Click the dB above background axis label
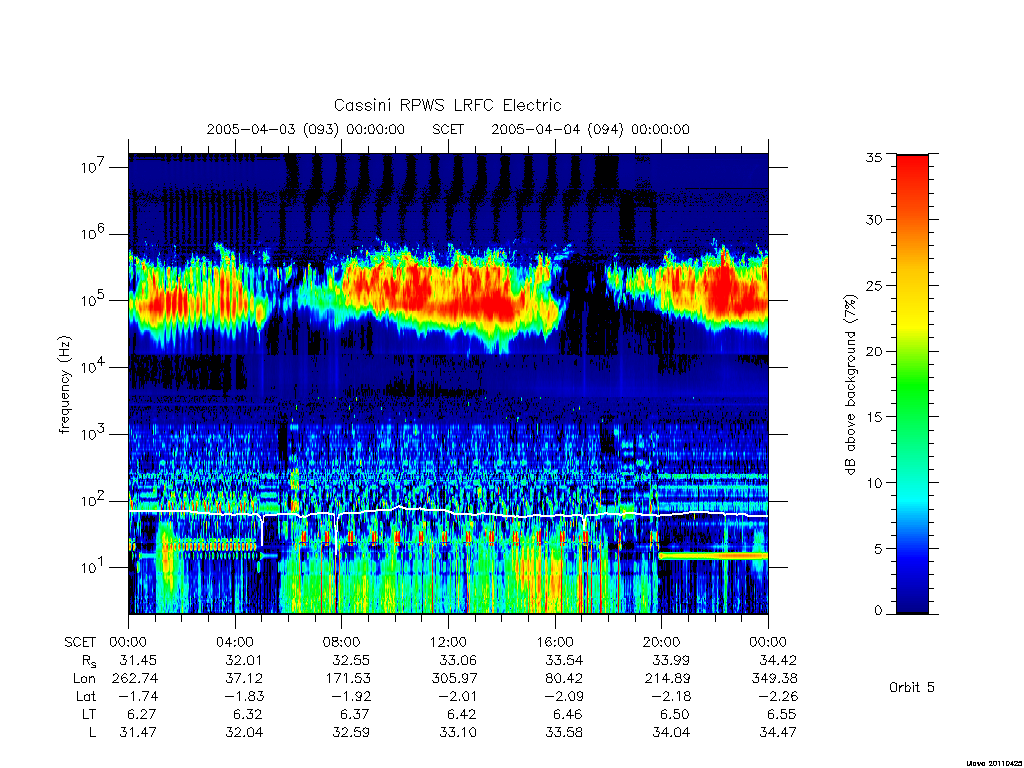The image size is (1024, 768). (x=850, y=385)
